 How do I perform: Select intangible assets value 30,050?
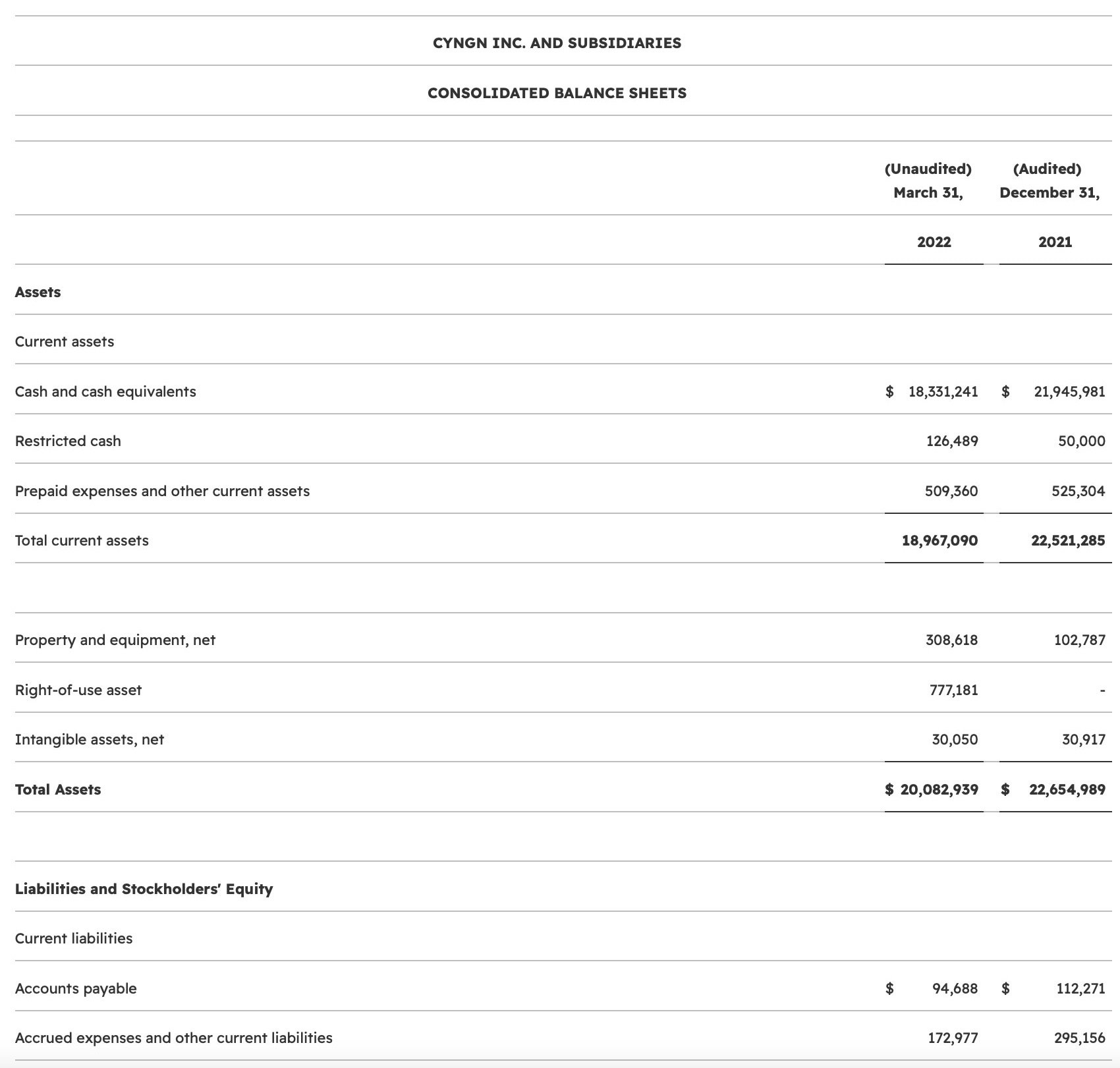coord(955,739)
